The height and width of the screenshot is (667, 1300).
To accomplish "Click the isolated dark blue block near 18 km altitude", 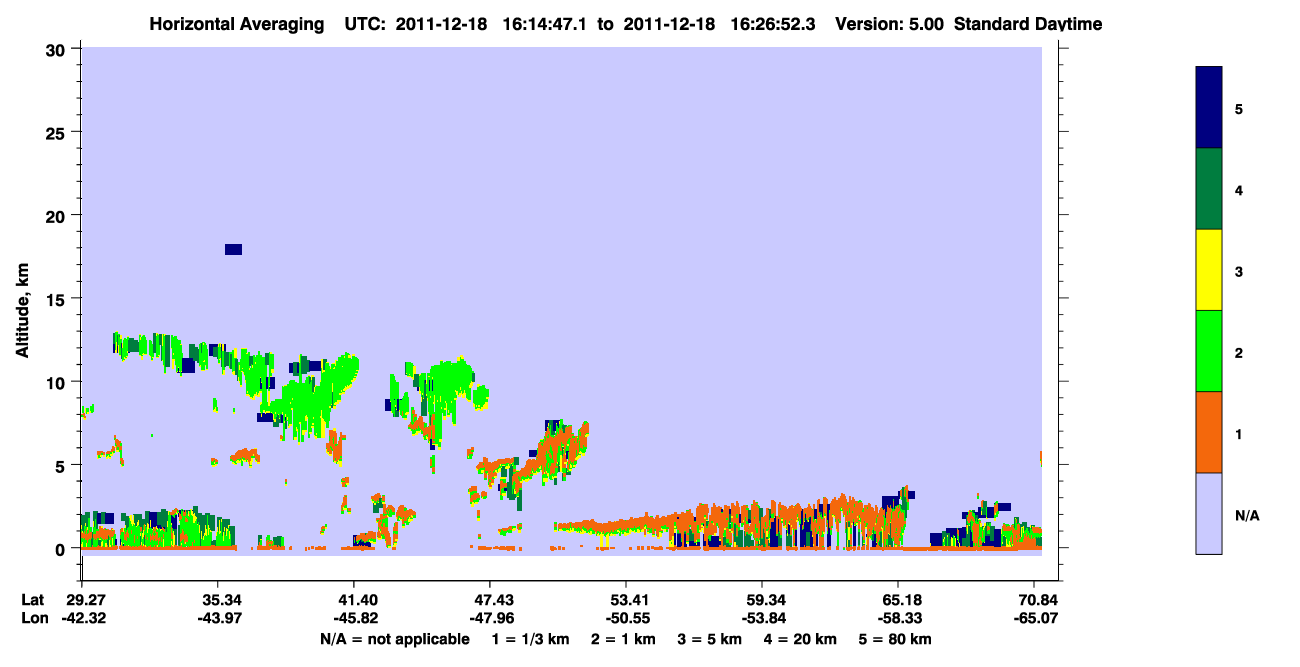I will pos(233,249).
